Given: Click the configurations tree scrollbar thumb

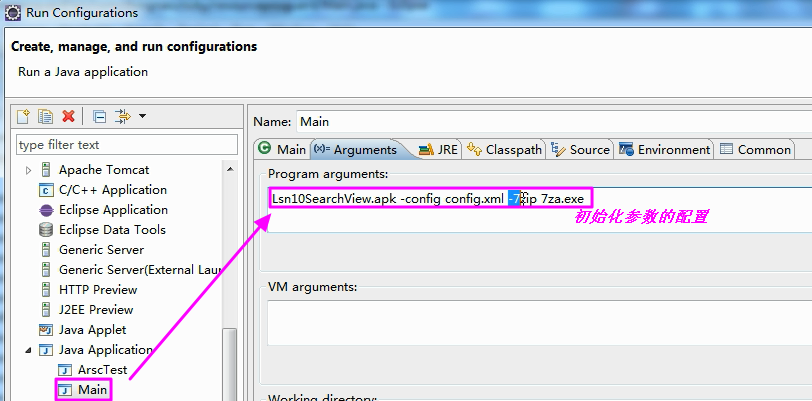Looking at the screenshot, I should coord(229,364).
